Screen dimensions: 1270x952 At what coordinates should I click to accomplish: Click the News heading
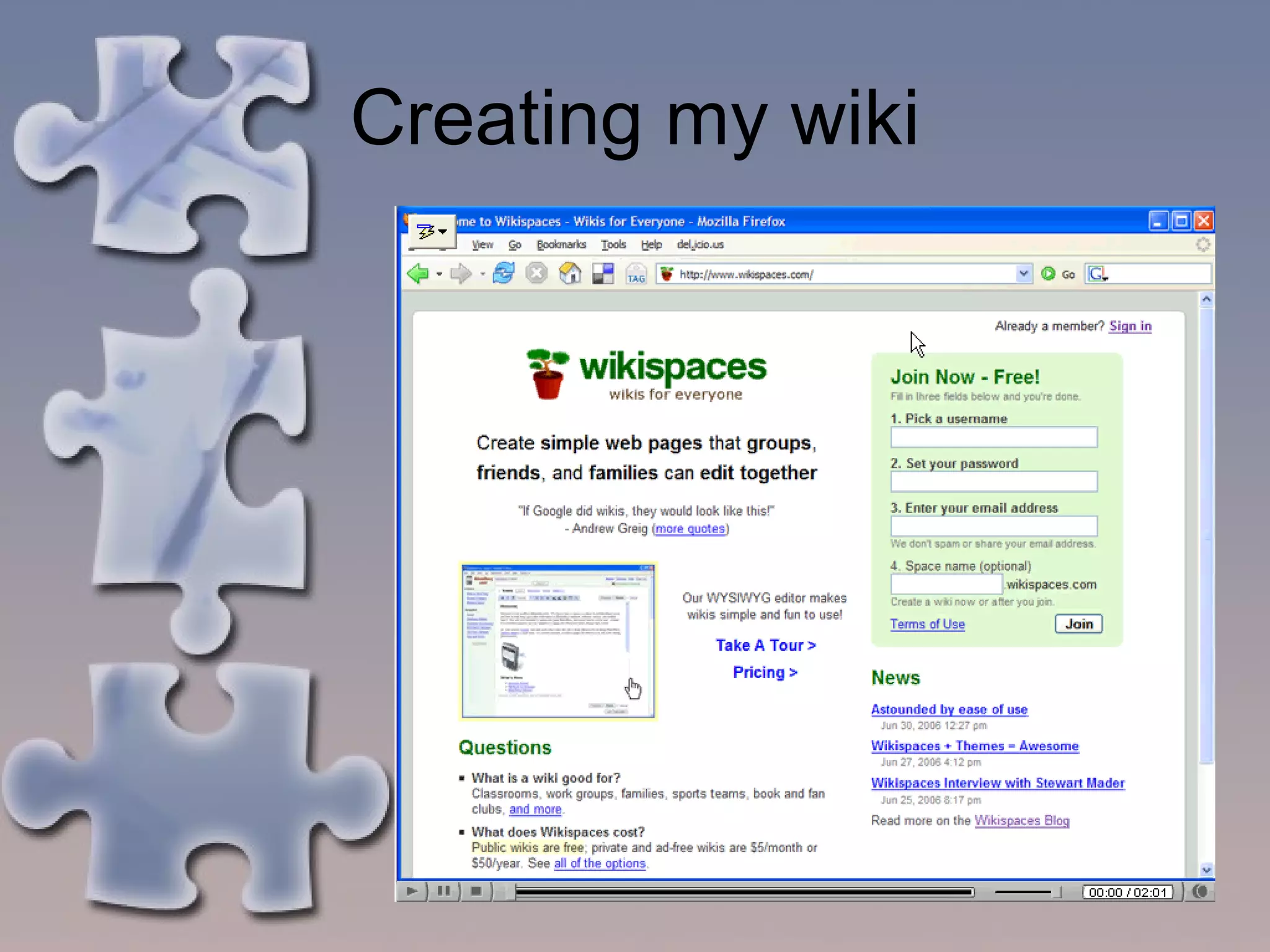(895, 677)
